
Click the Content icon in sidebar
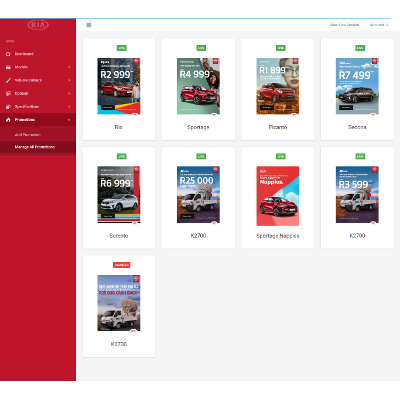tap(8, 94)
